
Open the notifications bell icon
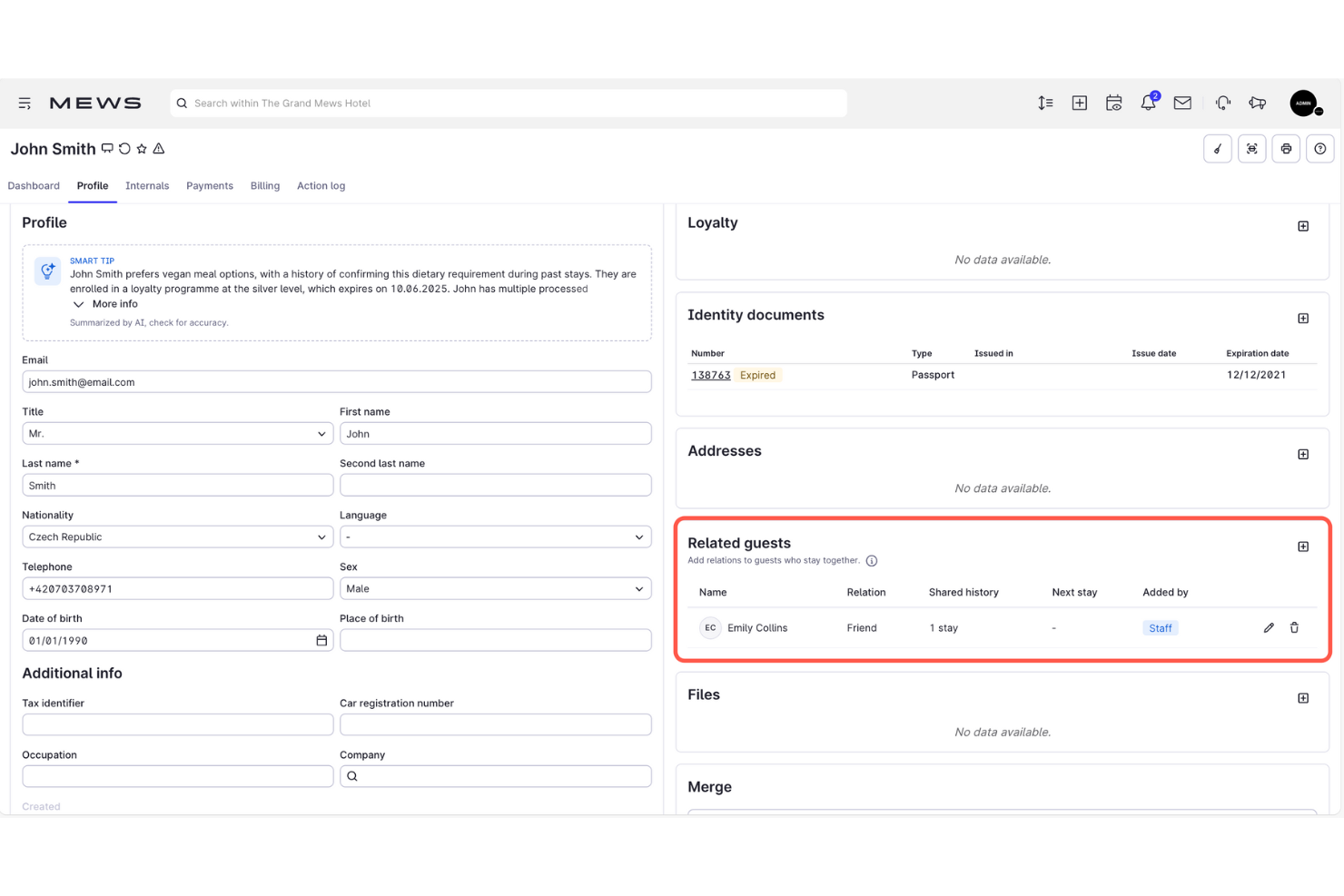pos(1148,103)
